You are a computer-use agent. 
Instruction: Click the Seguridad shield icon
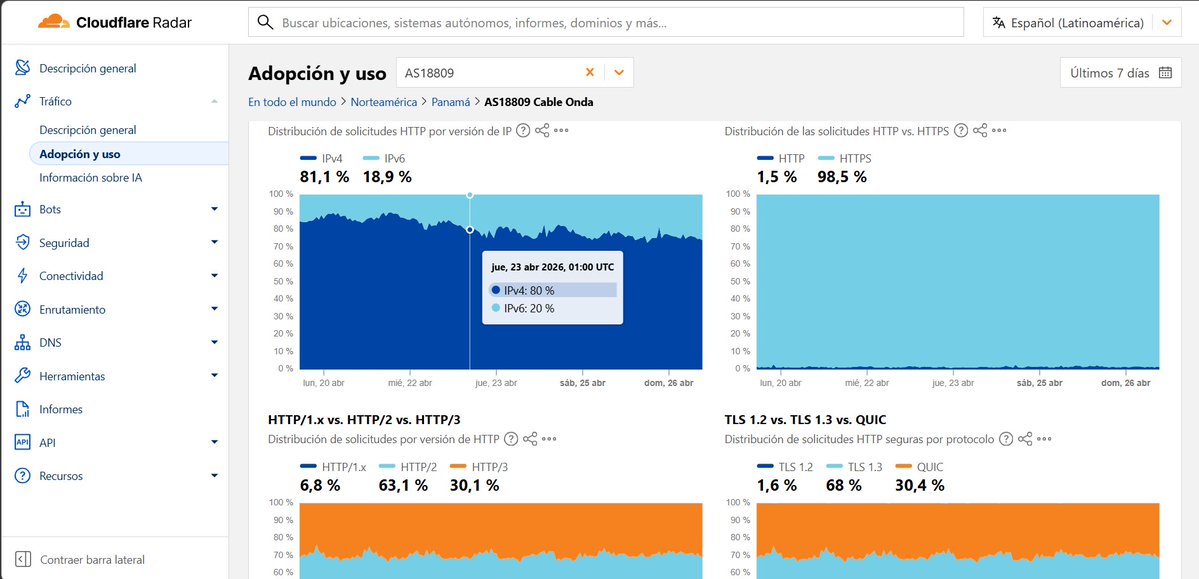tap(23, 242)
